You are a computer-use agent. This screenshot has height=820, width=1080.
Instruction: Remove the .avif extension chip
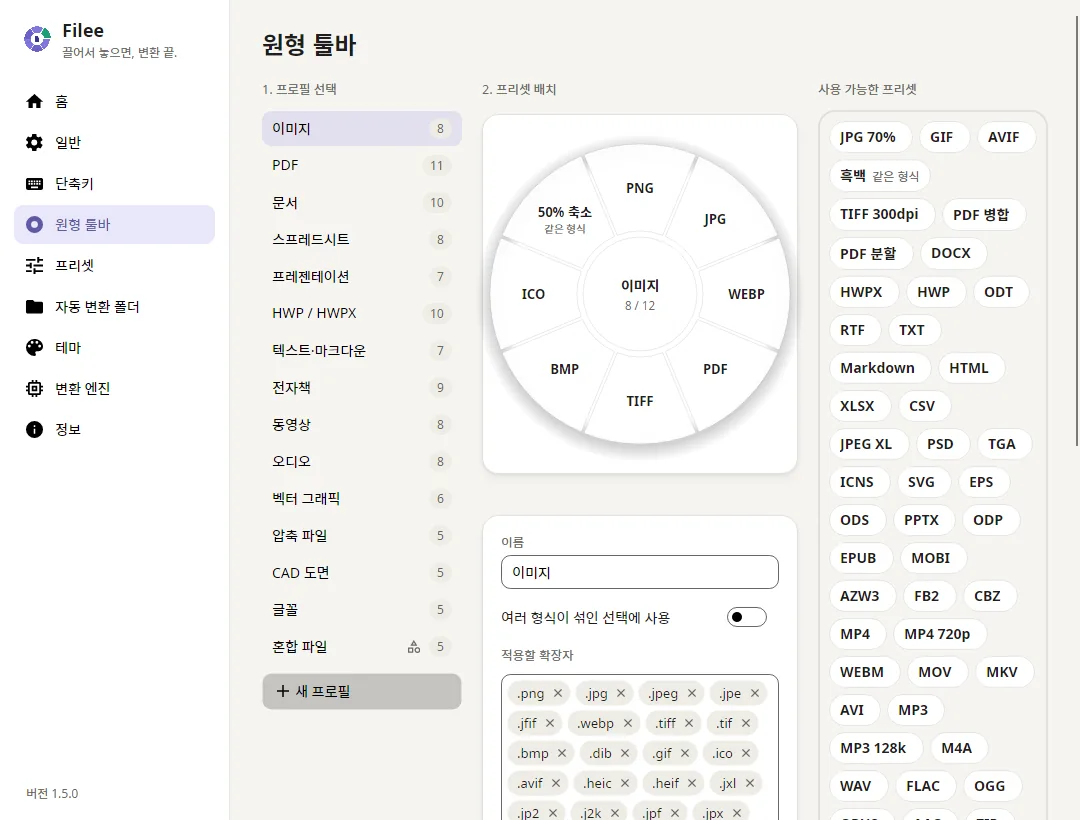coord(556,783)
